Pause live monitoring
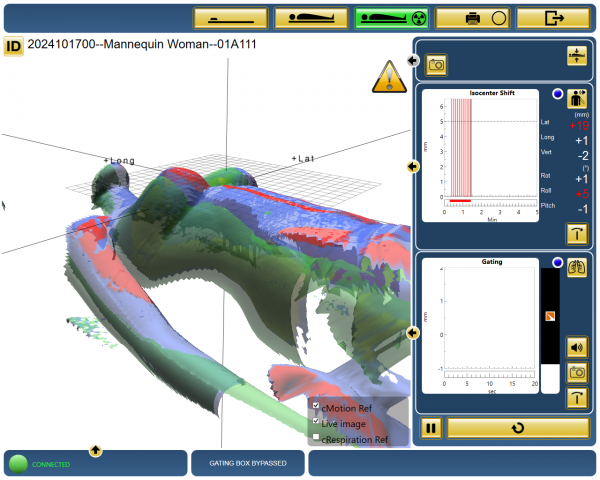Screen dimensions: 600x480 (431, 428)
